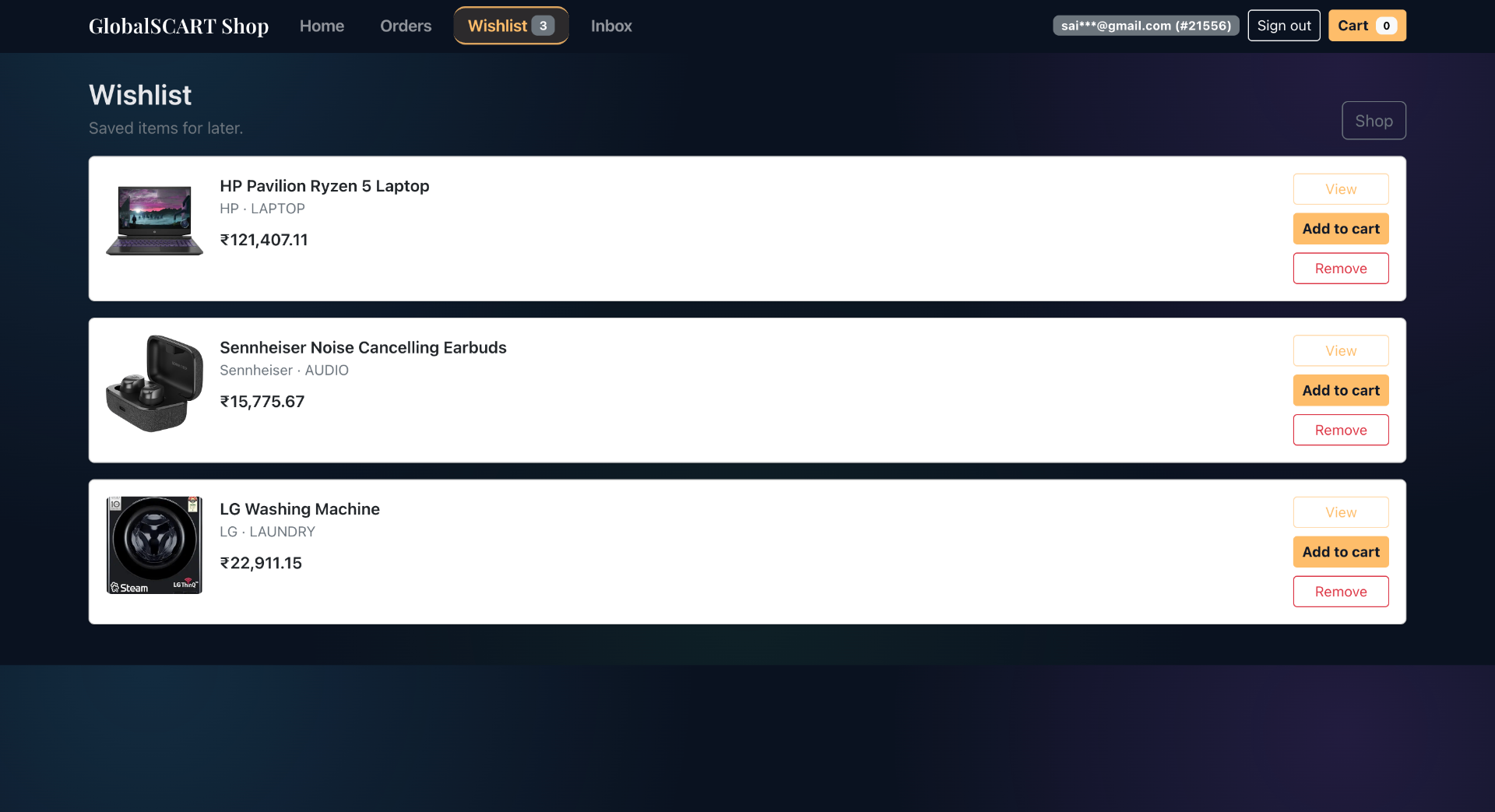This screenshot has height=812, width=1495.
Task: Remove Sennheiser earbuds from wishlist
Action: coord(1341,431)
